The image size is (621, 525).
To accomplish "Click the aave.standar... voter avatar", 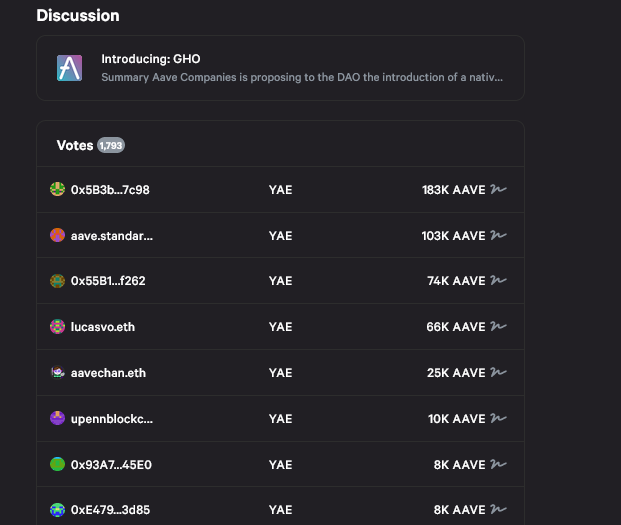I will [x=57, y=235].
